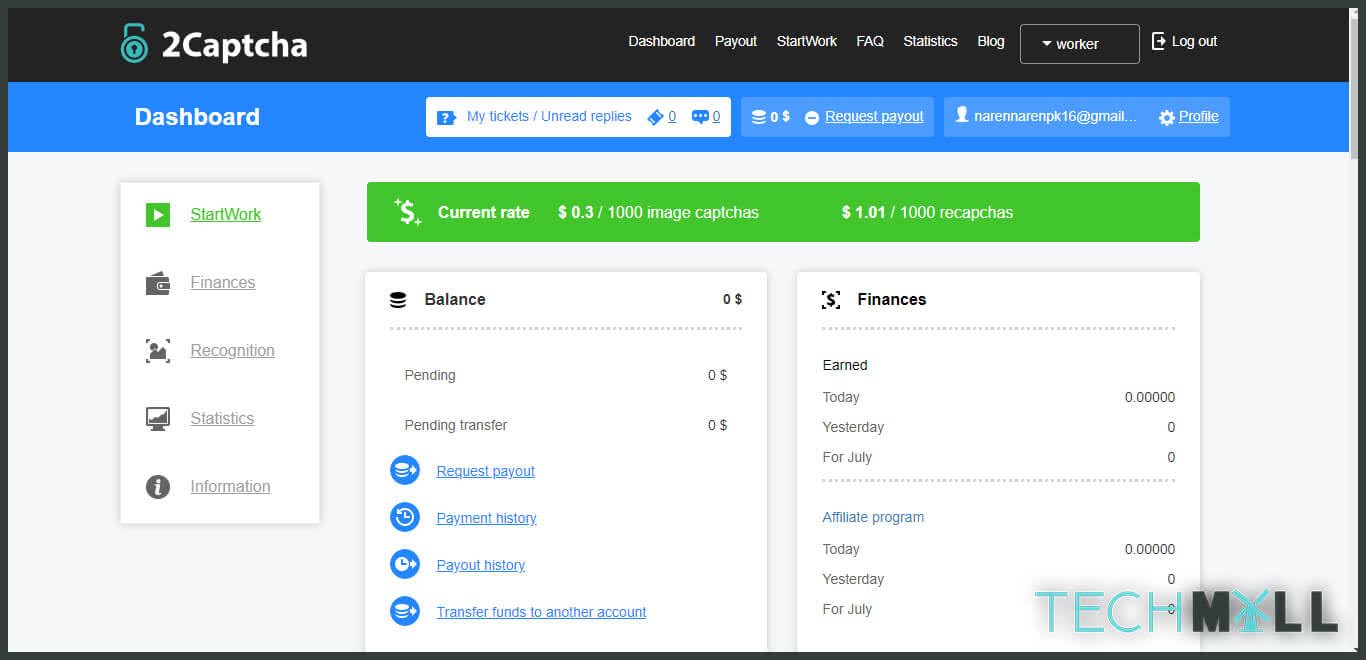Click the unread replies chat bubble icon
Image resolution: width=1366 pixels, height=660 pixels.
pyautogui.click(x=700, y=117)
